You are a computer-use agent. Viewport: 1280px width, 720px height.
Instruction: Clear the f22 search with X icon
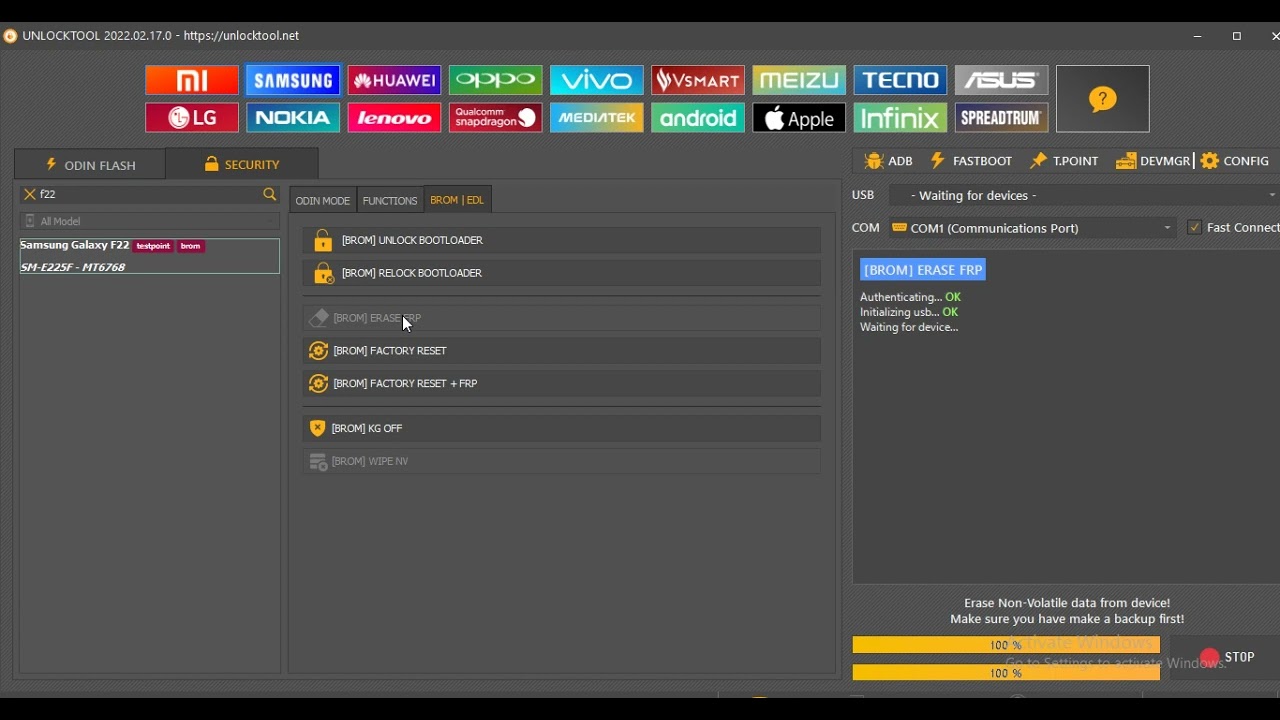point(30,194)
